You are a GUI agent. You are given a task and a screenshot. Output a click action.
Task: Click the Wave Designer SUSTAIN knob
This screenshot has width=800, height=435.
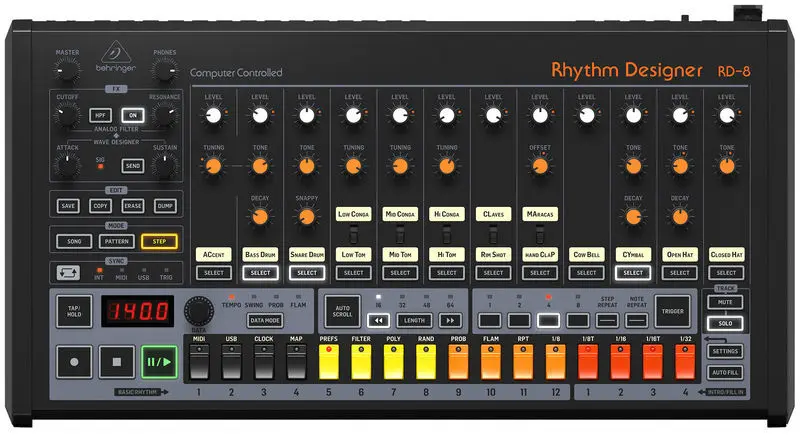(165, 166)
